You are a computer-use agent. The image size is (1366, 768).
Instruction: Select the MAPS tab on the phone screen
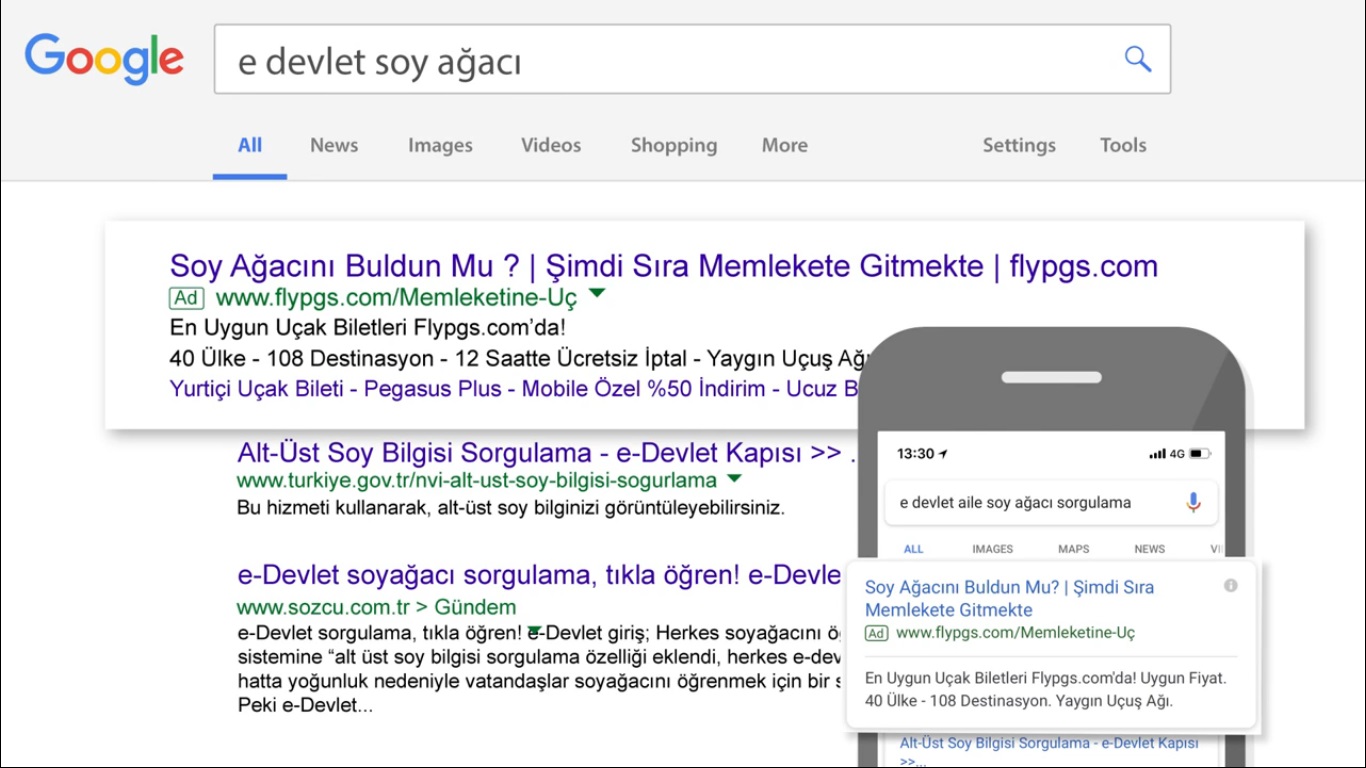pyautogui.click(x=1074, y=549)
